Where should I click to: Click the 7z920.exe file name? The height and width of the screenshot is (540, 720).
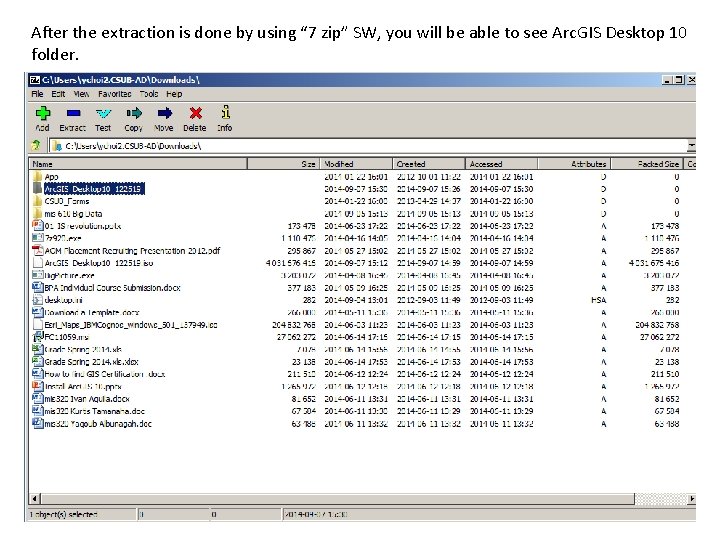63,238
